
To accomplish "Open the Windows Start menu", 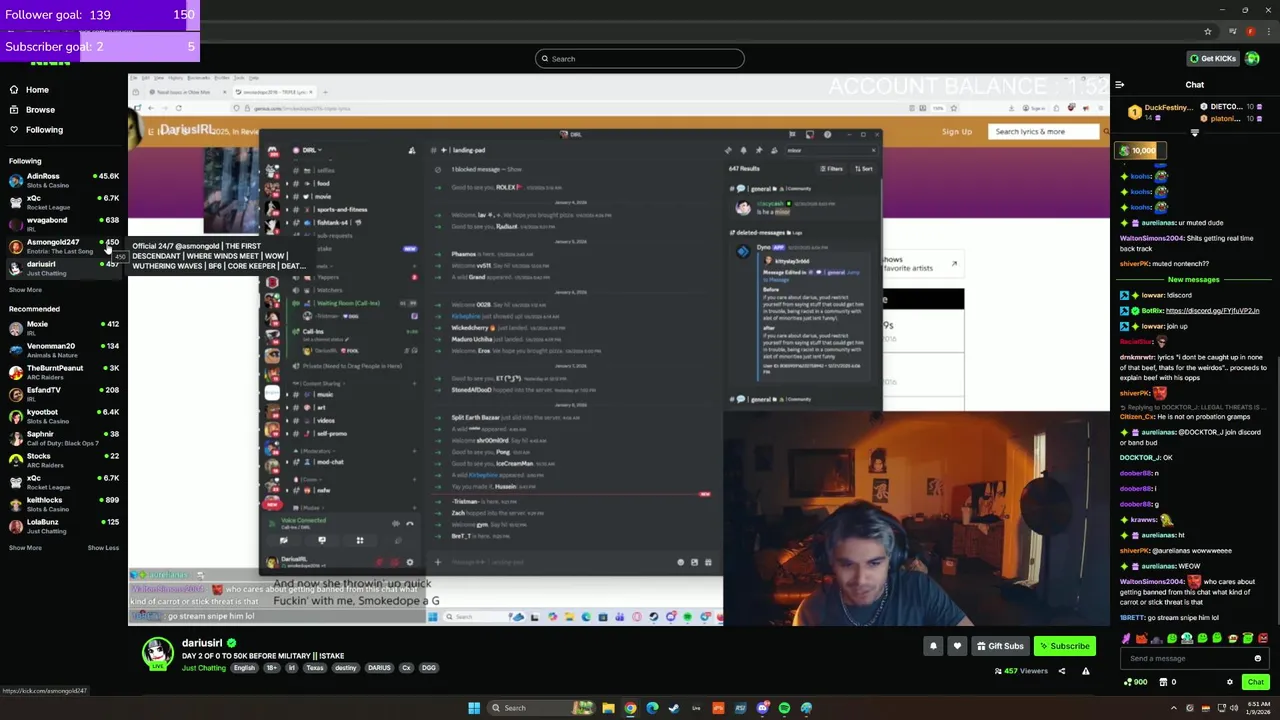I will click(x=474, y=708).
